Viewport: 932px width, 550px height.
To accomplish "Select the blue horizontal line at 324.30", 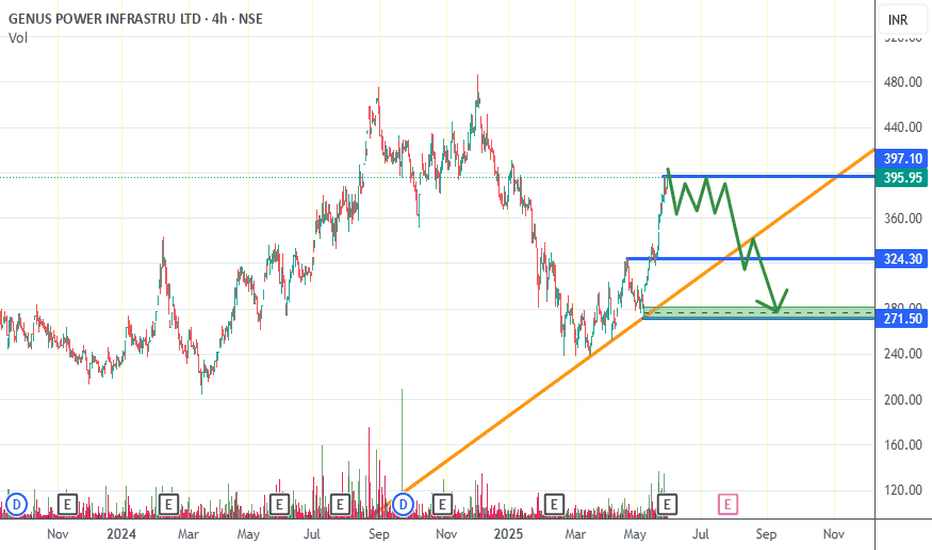I will [750, 259].
